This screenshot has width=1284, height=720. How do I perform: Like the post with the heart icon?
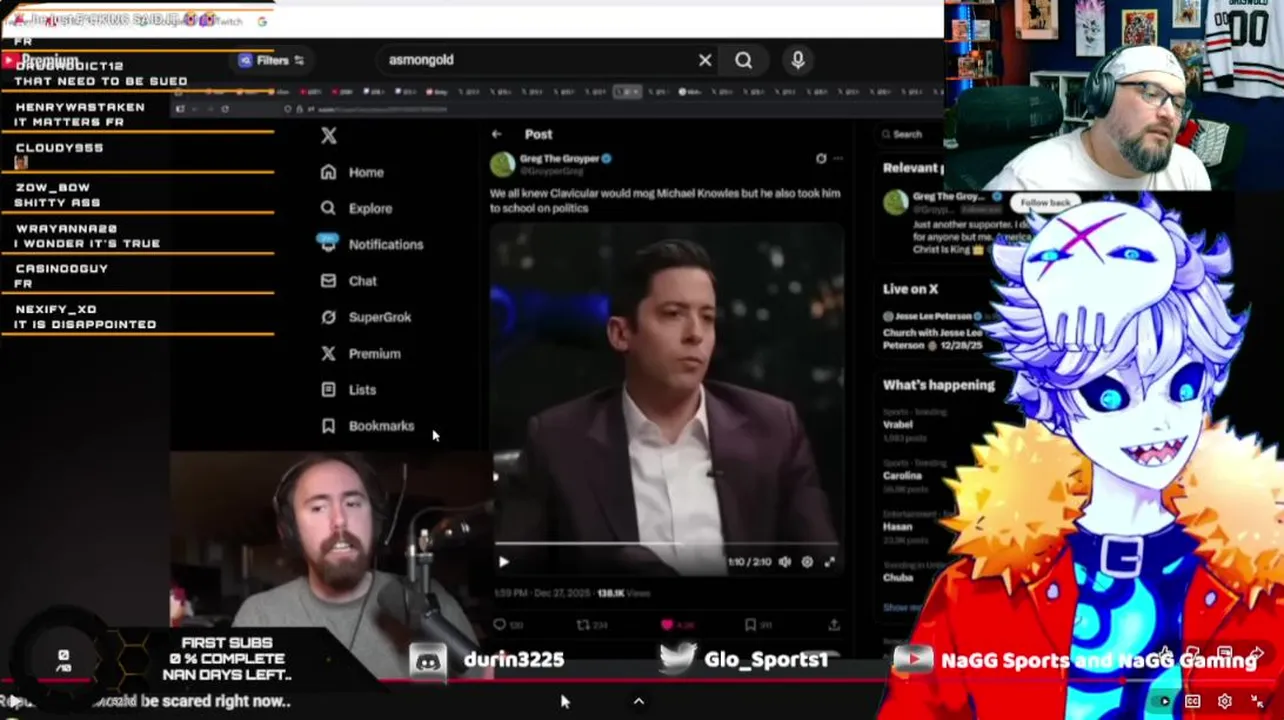click(667, 625)
